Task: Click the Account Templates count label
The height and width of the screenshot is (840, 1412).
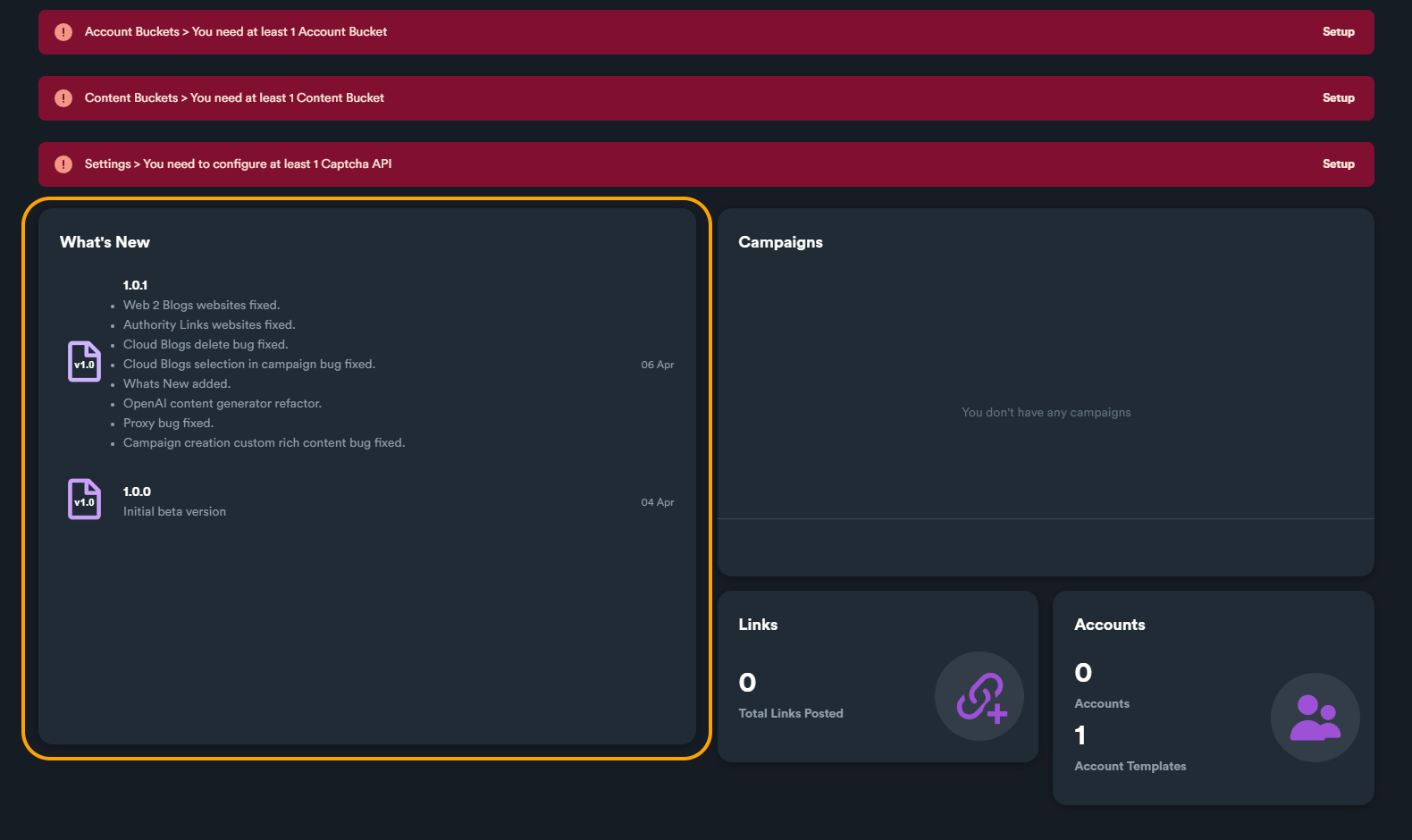Action: (x=1130, y=766)
